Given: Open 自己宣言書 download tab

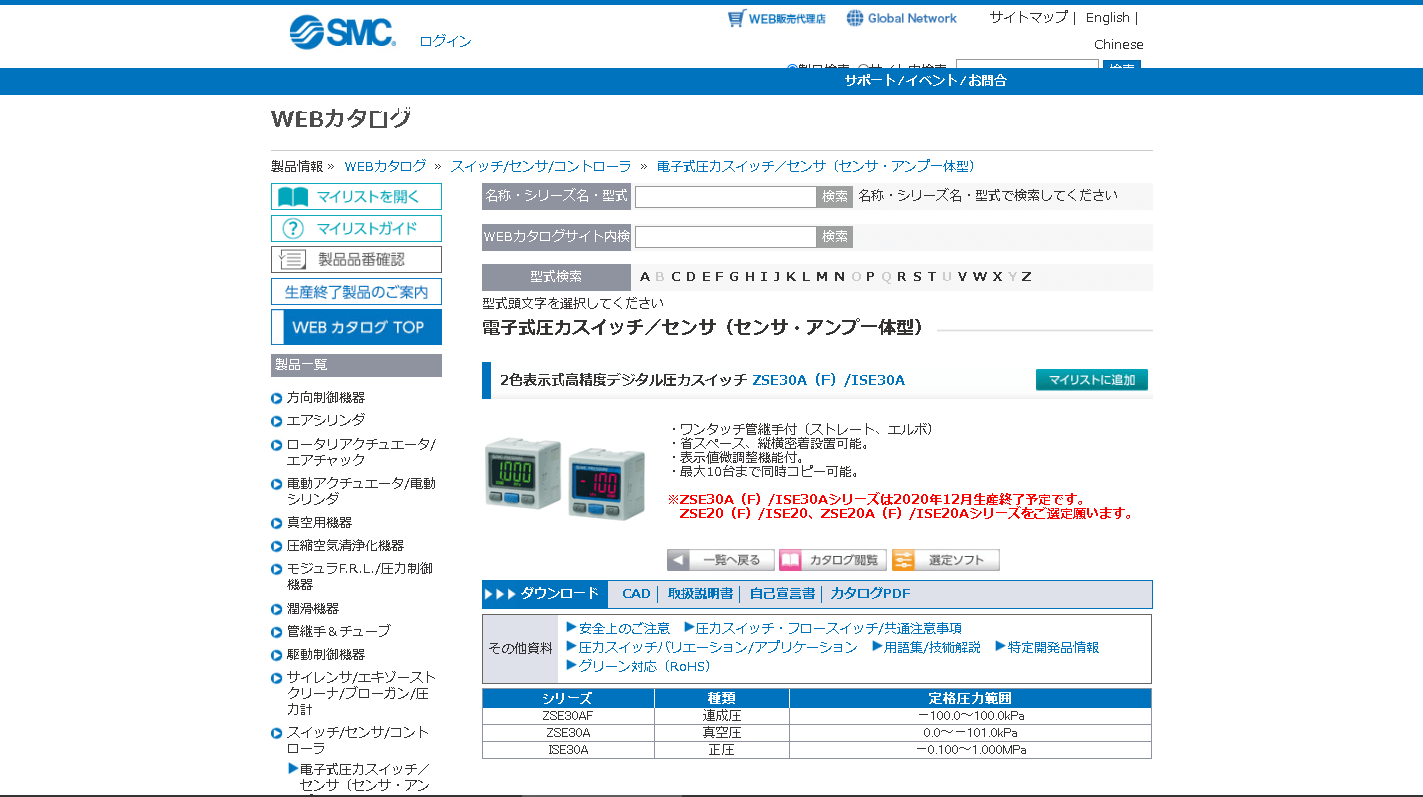Looking at the screenshot, I should (782, 594).
